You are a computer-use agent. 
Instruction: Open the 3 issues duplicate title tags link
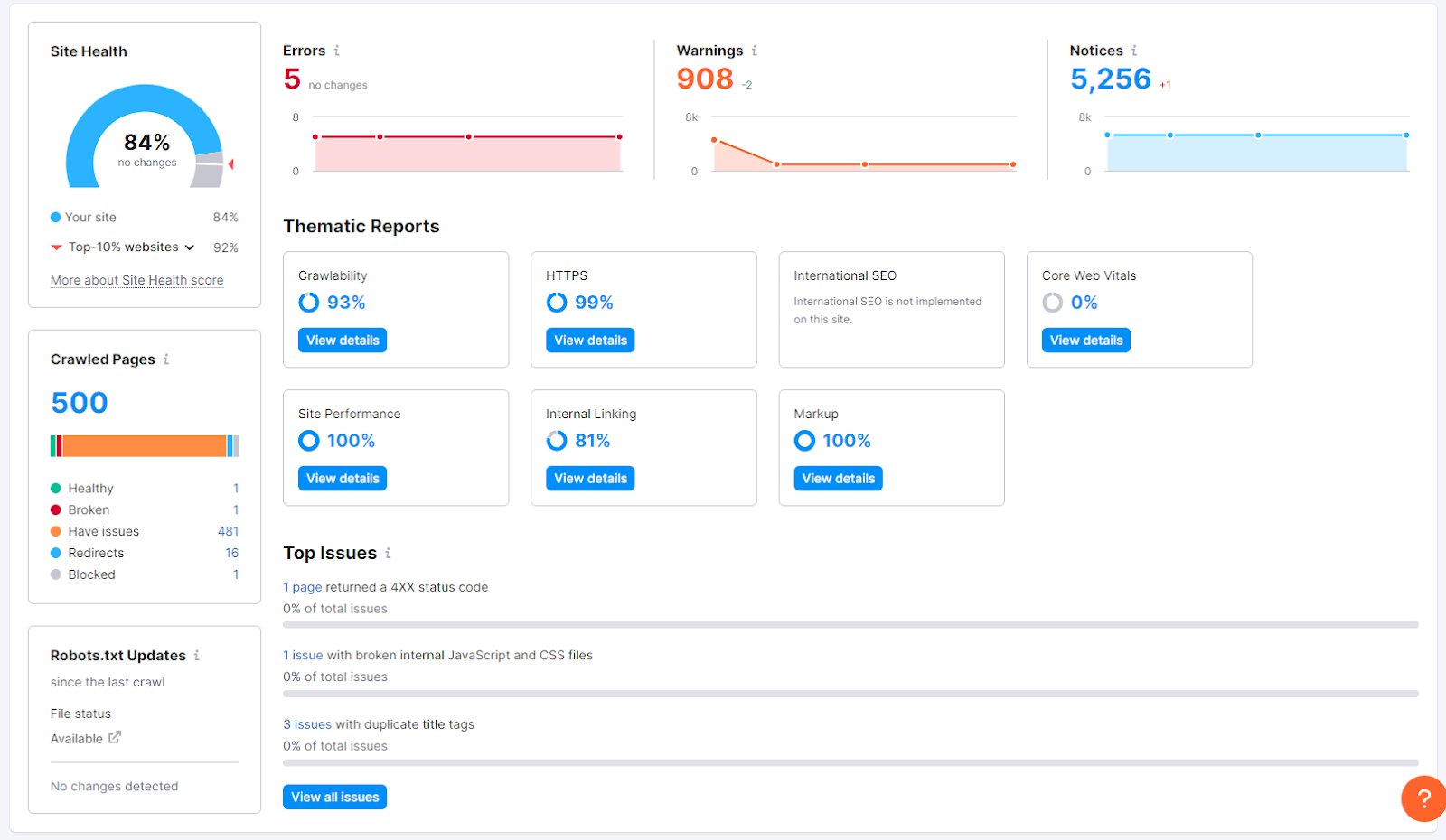click(307, 724)
